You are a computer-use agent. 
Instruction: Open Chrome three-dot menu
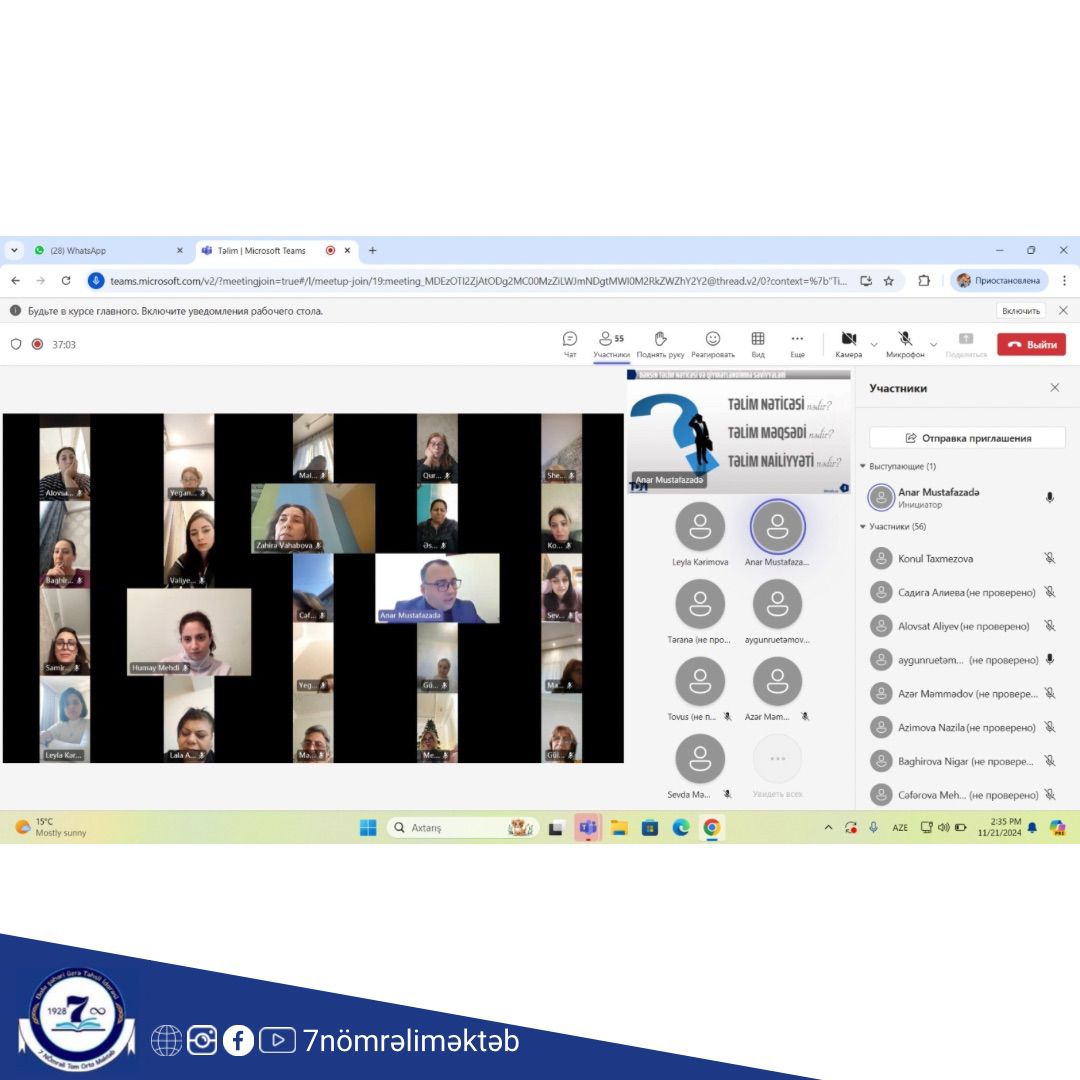click(x=1064, y=281)
